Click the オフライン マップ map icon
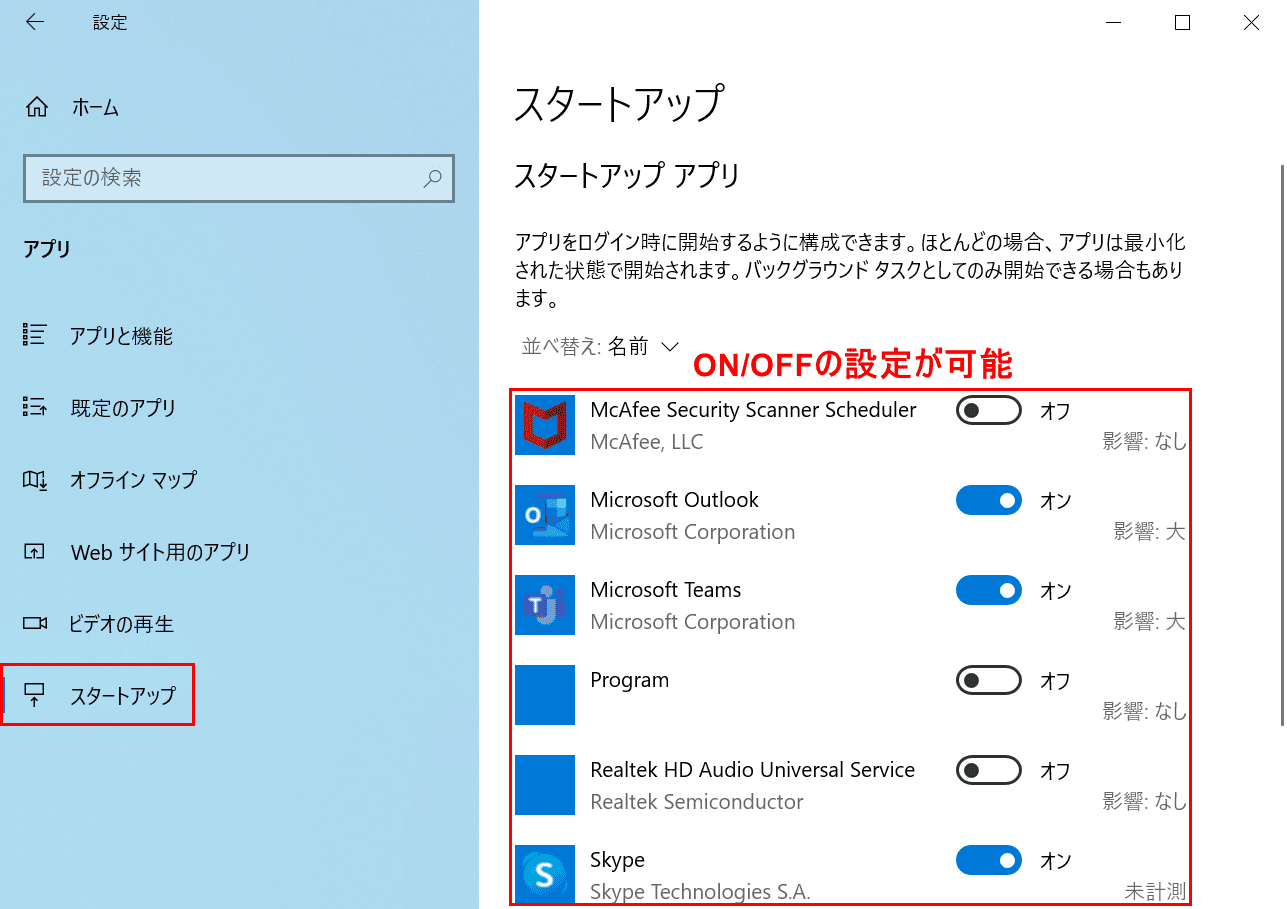The image size is (1287, 909). (x=35, y=479)
